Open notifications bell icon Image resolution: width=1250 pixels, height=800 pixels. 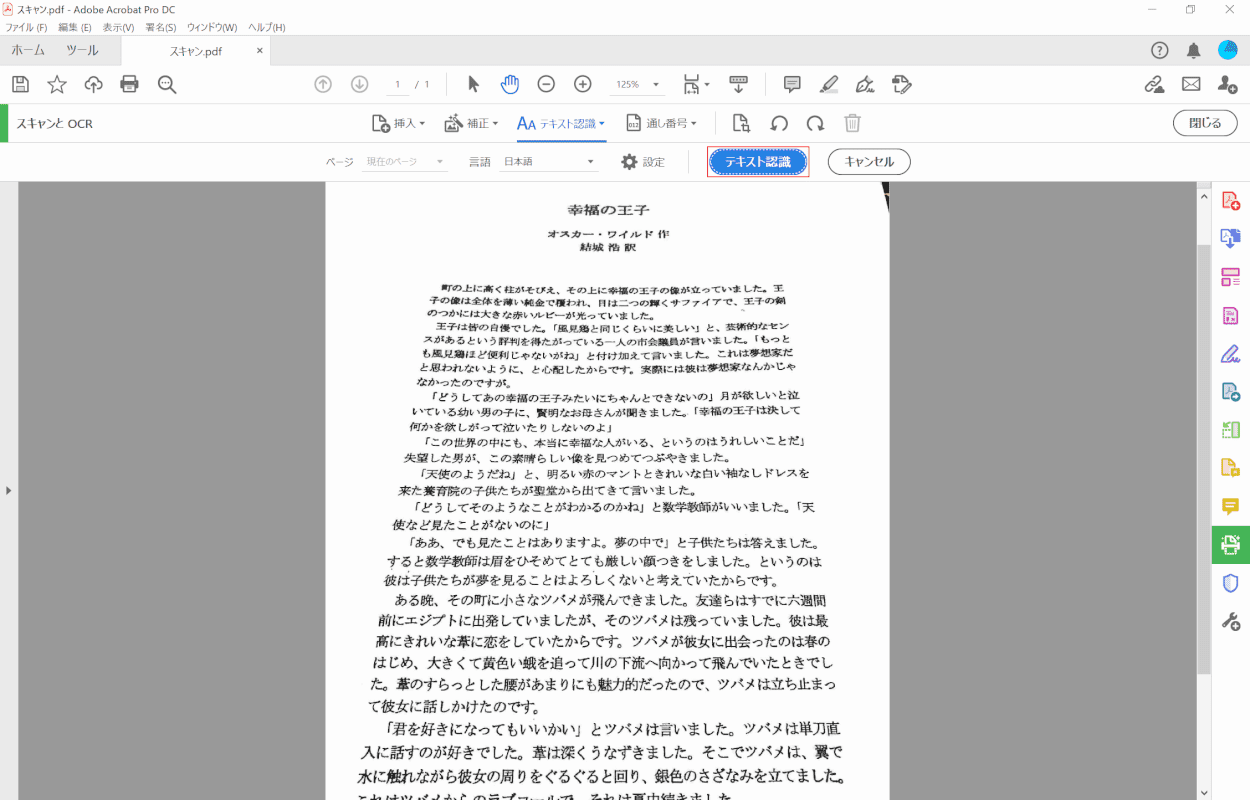(x=1194, y=50)
